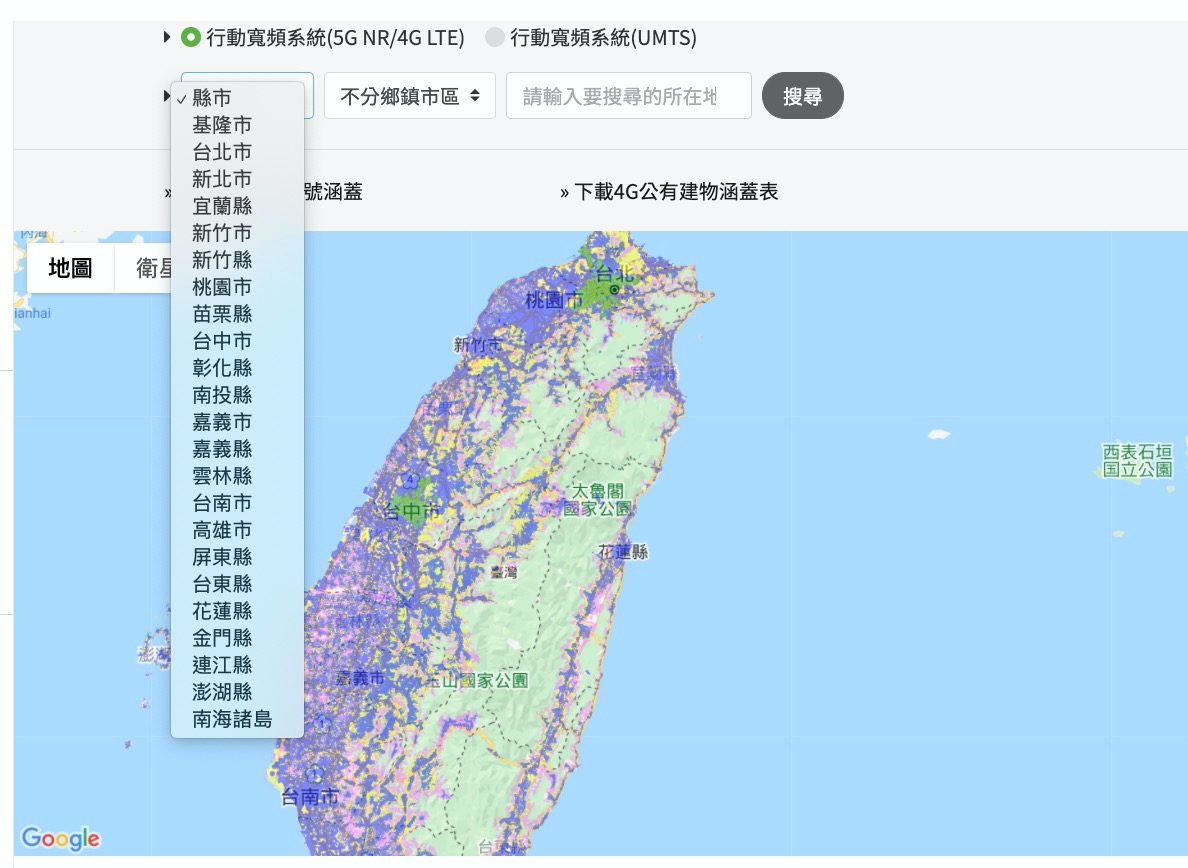The height and width of the screenshot is (868, 1188).
Task: Select 彰化縣 from the county list
Action: 238,368
